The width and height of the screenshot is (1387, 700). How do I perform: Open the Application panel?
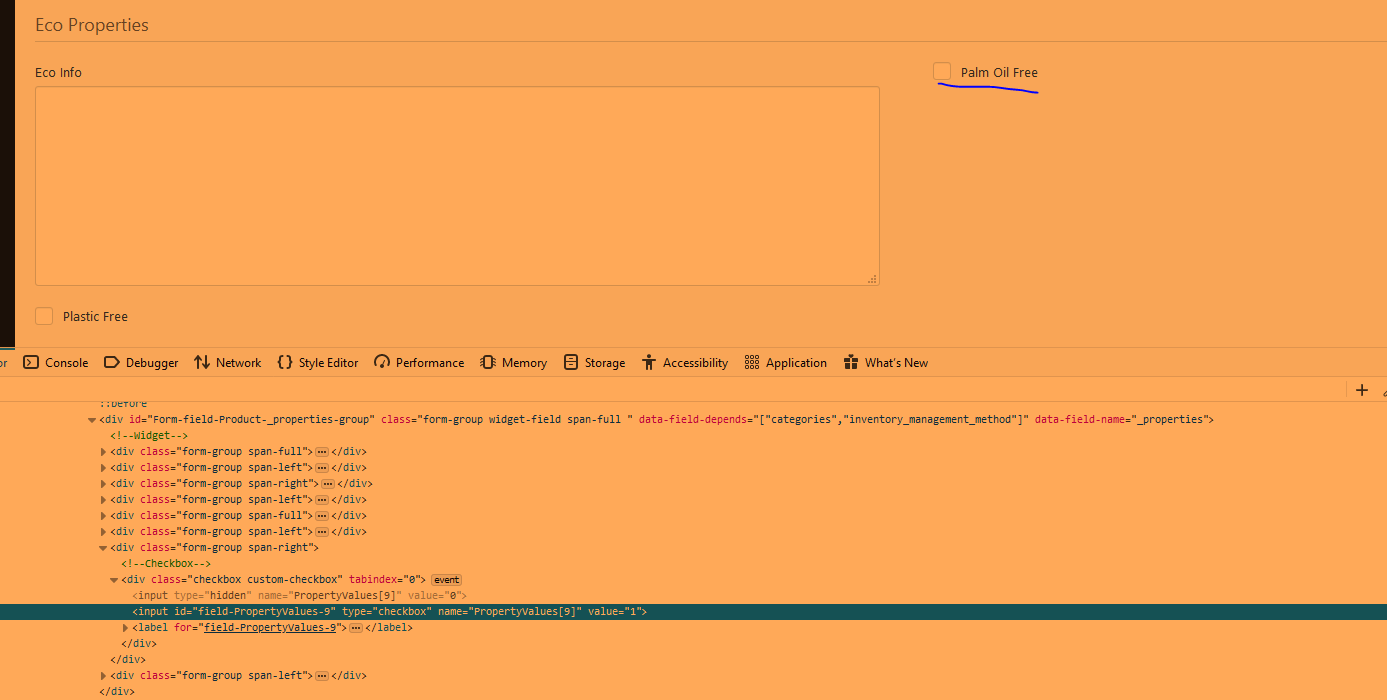pos(786,362)
